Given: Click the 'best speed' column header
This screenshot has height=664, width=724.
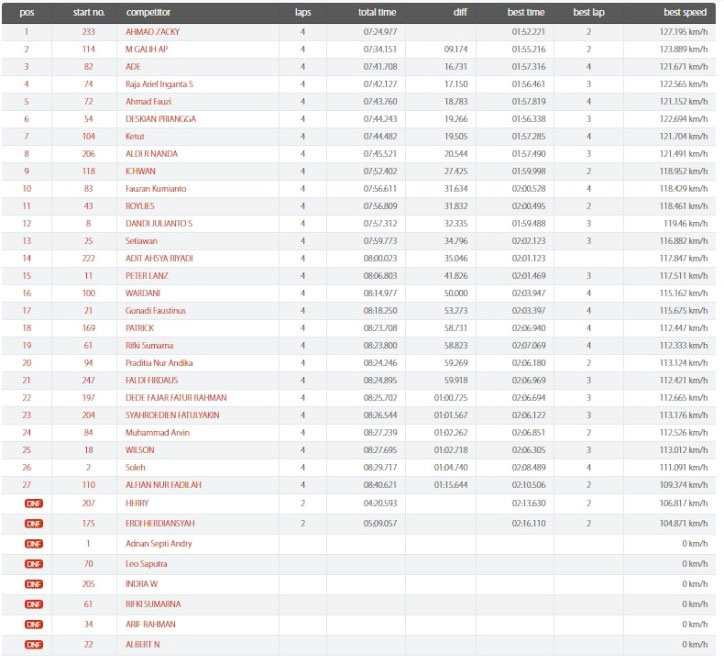Looking at the screenshot, I should [x=685, y=13].
